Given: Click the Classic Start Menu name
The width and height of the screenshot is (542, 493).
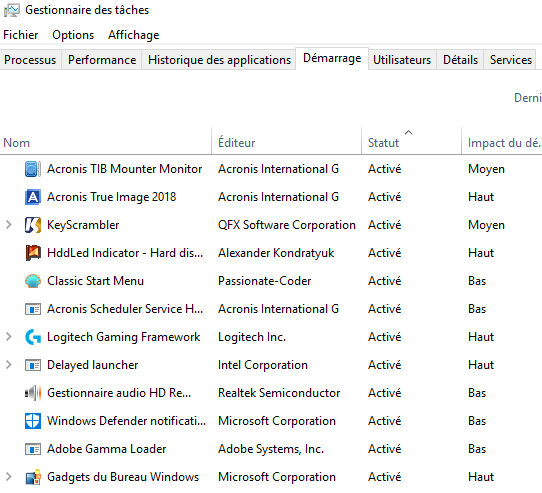Looking at the screenshot, I should (x=95, y=281).
